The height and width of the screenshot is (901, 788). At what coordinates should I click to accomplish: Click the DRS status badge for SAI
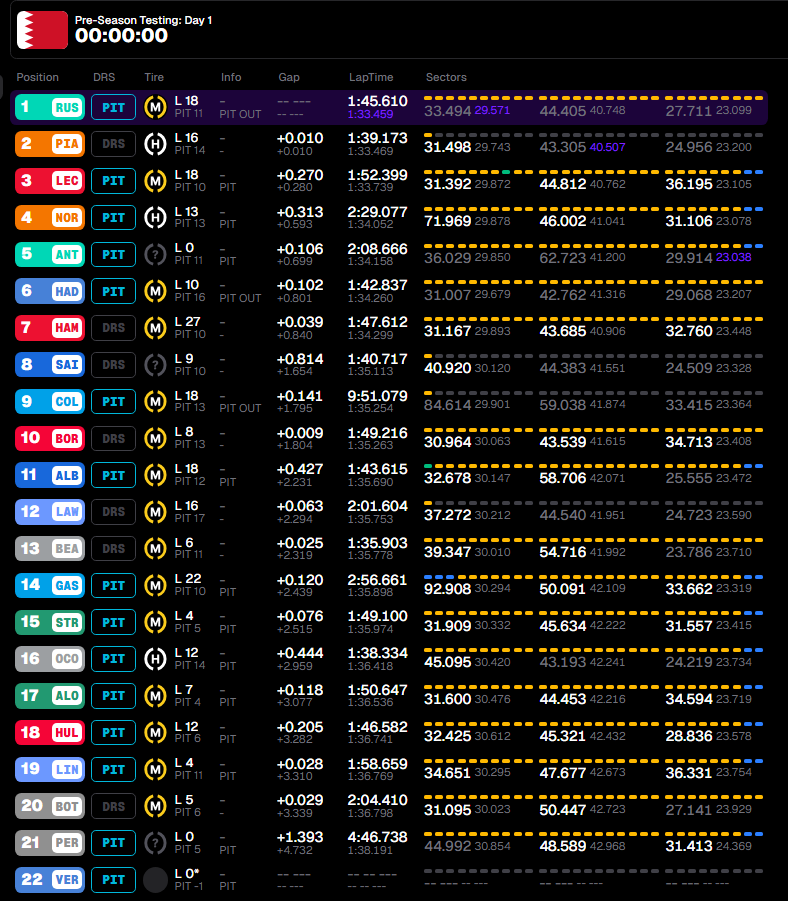coord(114,364)
